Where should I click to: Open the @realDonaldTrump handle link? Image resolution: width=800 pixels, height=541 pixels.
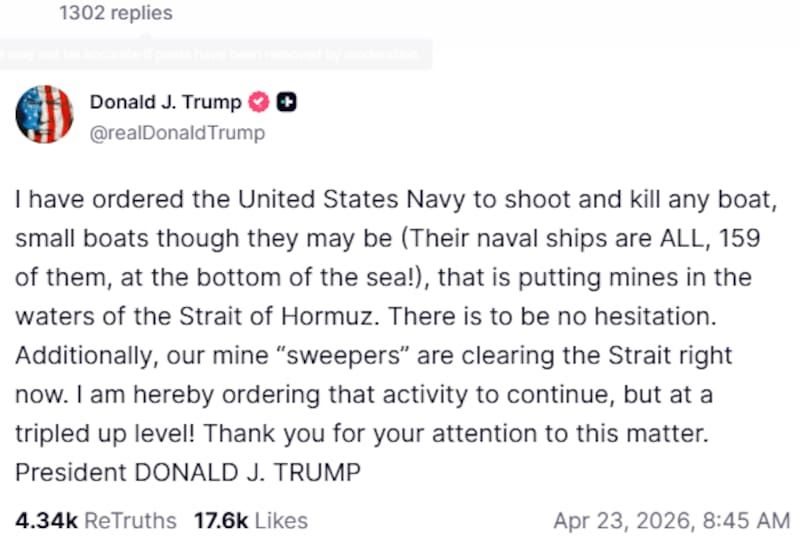(x=177, y=132)
